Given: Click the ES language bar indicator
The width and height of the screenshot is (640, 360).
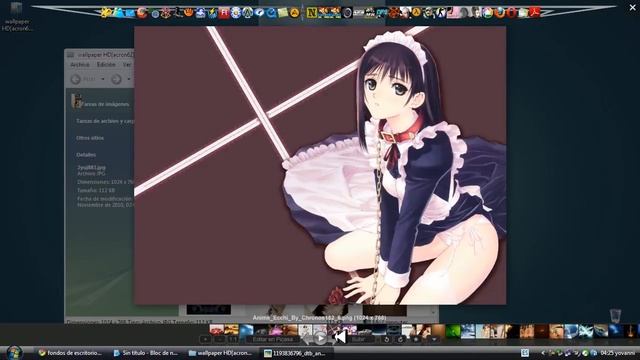Looking at the screenshot, I should pyautogui.click(x=525, y=352).
